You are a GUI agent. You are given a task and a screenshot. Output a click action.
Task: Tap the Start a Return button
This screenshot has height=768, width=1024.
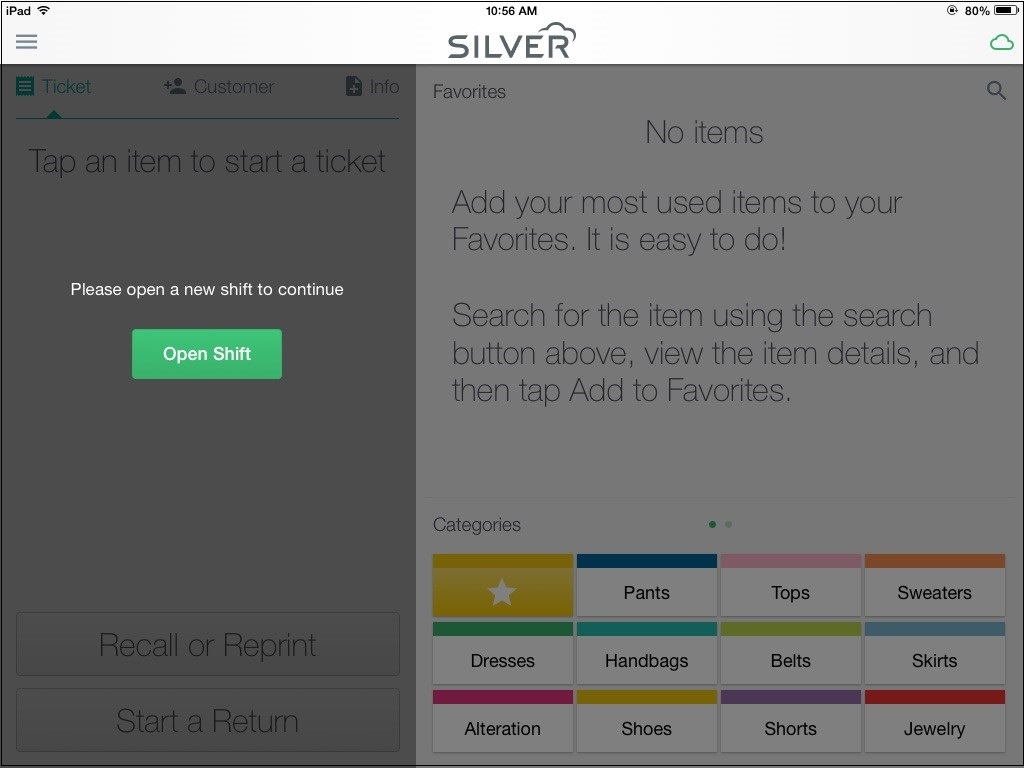tap(208, 720)
